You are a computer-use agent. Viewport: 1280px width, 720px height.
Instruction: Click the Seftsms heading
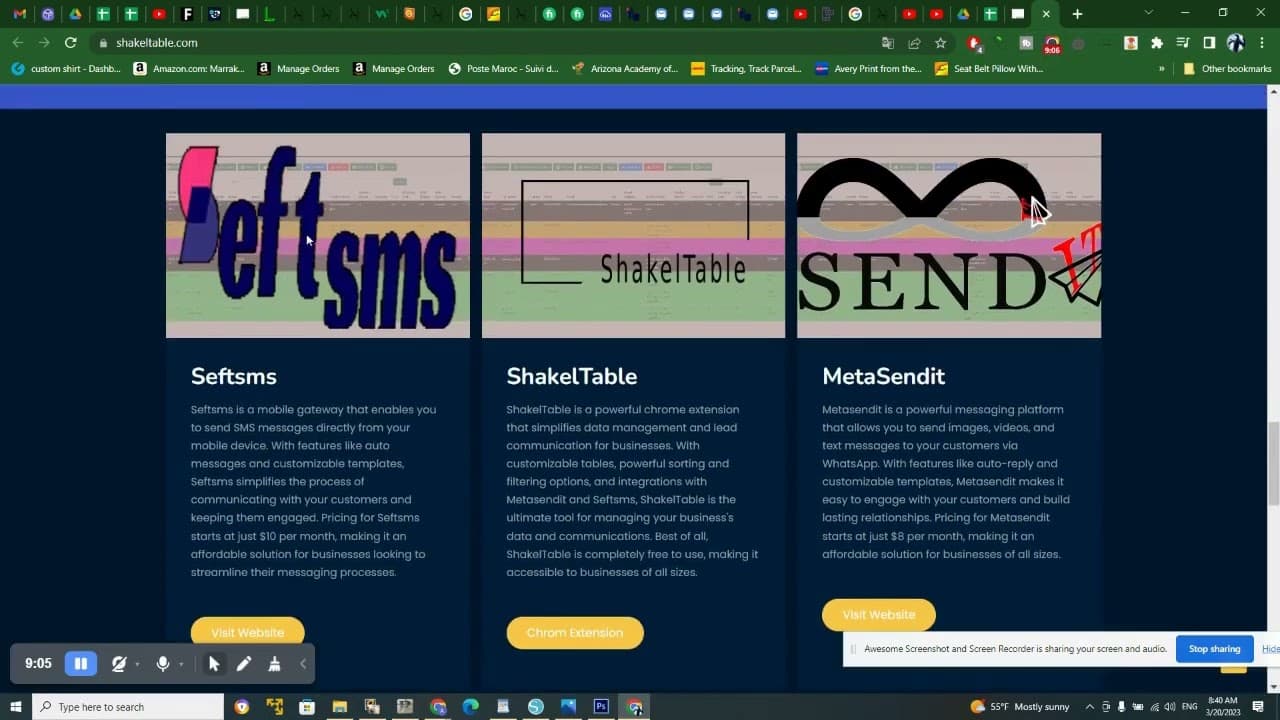tap(234, 376)
